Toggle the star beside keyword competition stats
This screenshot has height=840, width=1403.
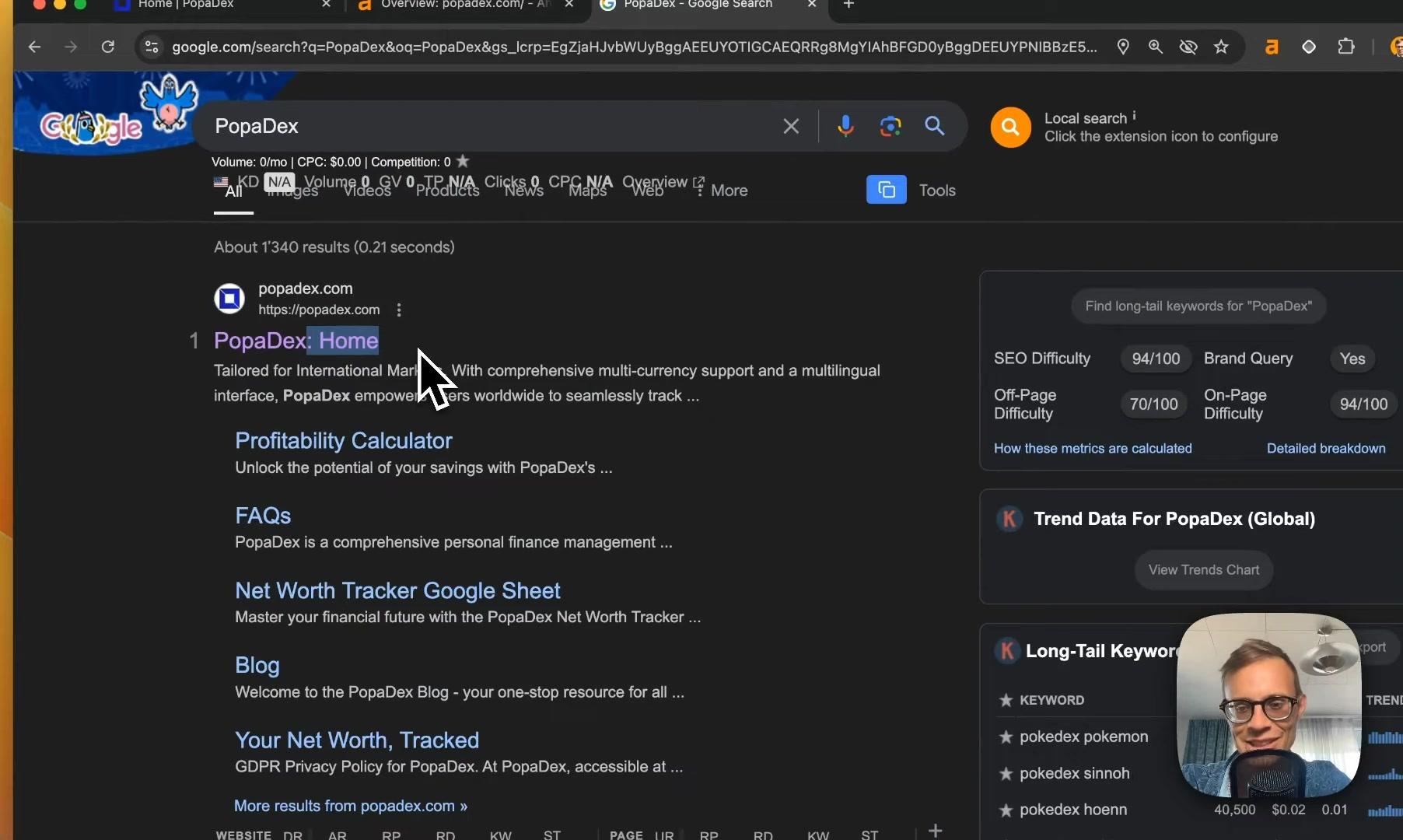(x=463, y=161)
